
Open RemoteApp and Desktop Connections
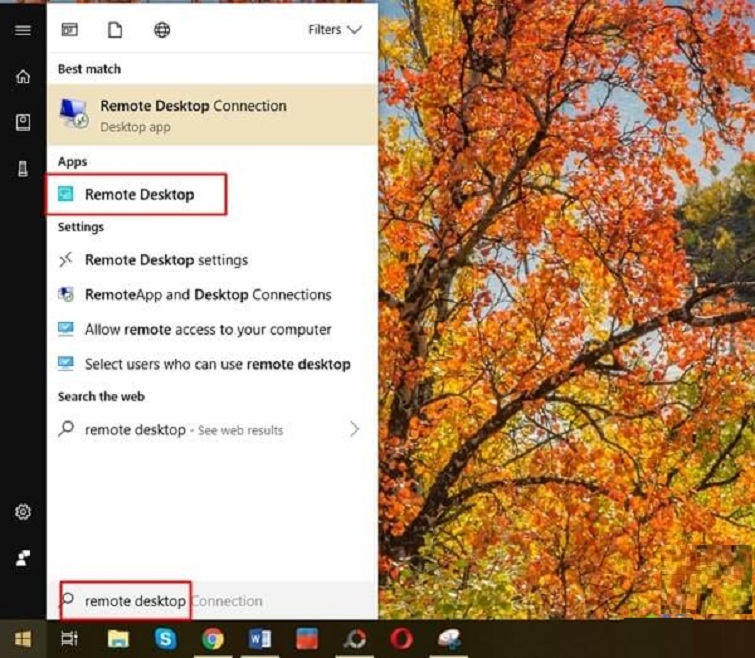[x=207, y=295]
